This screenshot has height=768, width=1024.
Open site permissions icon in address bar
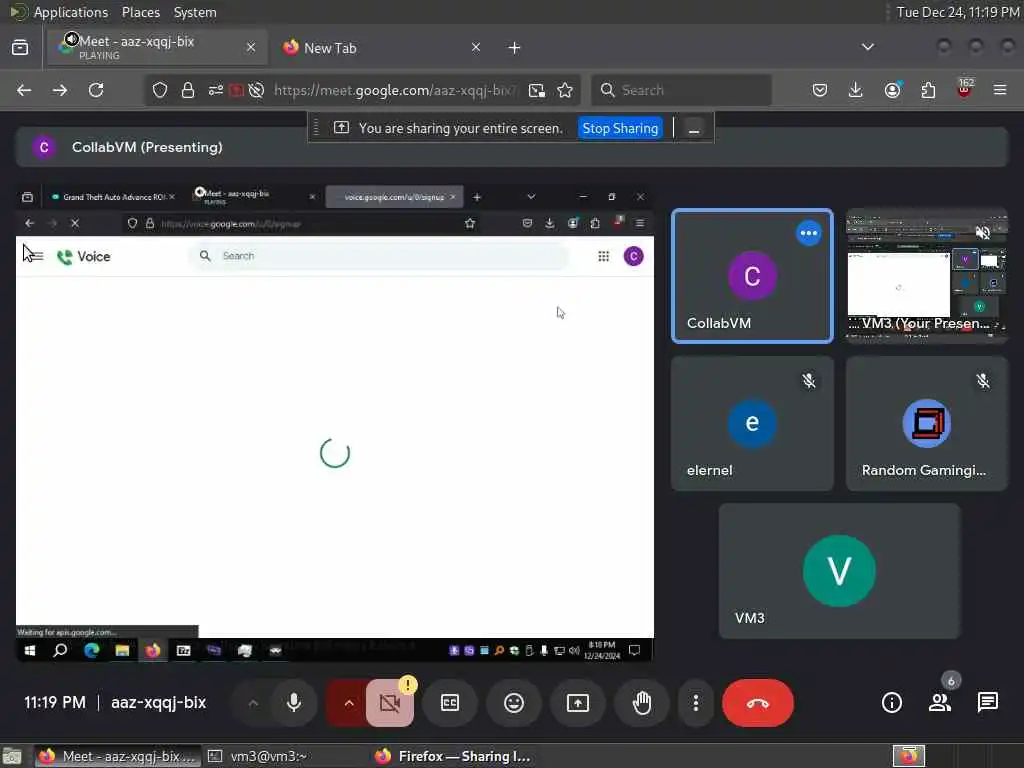pos(216,90)
